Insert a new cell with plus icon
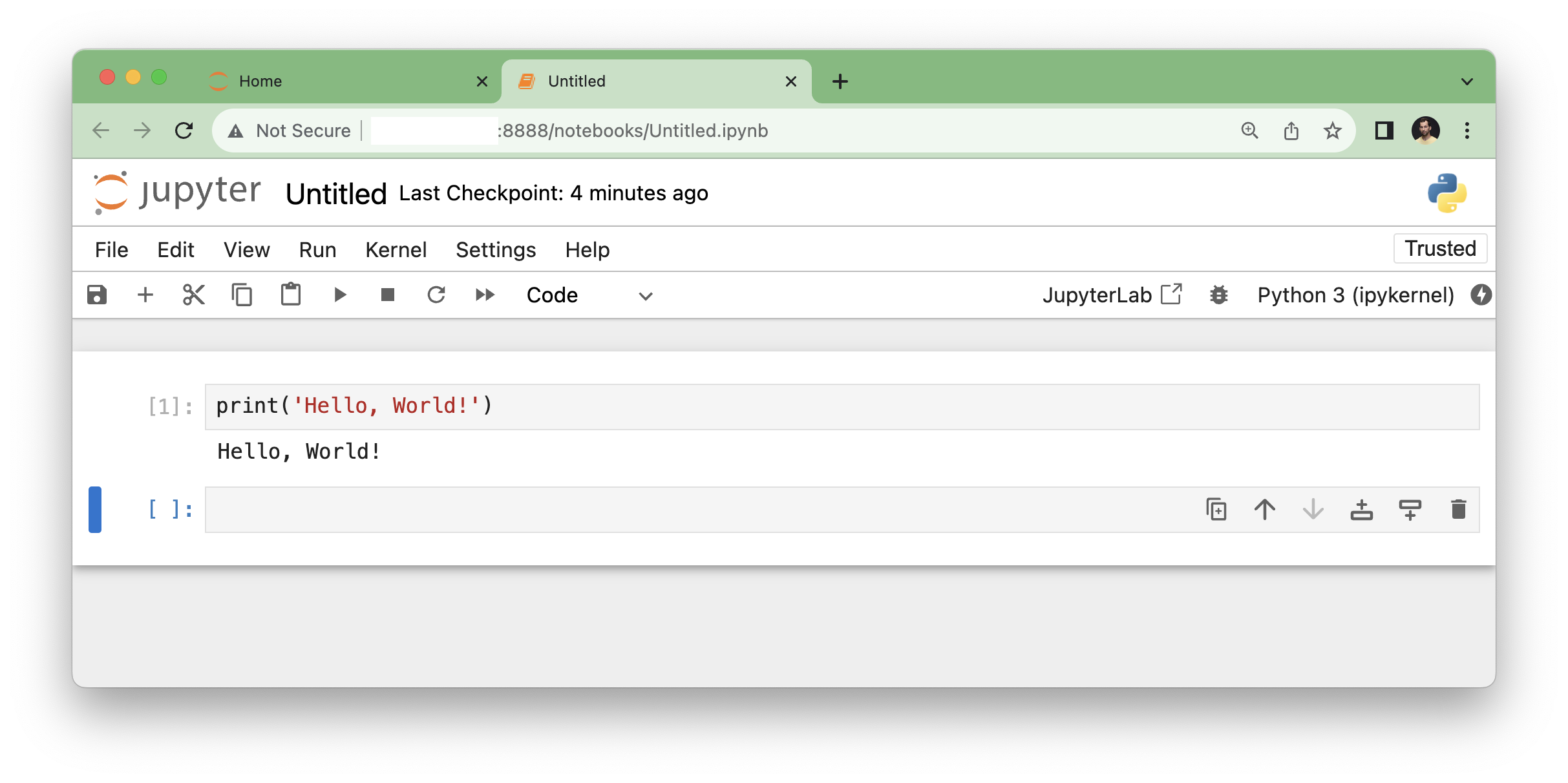The height and width of the screenshot is (783, 1568). pos(145,295)
